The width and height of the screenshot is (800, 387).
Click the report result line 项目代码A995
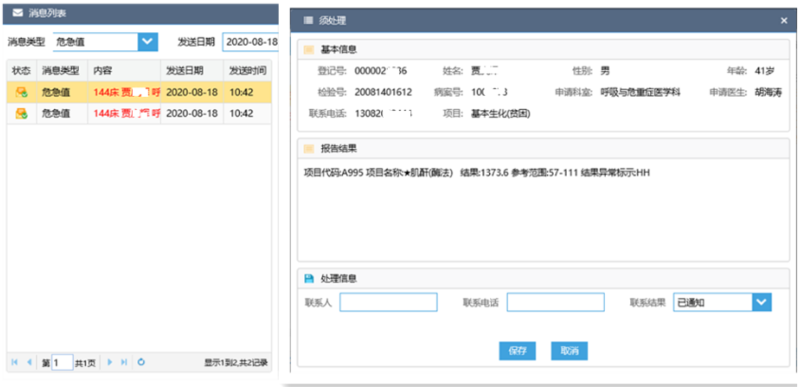click(476, 173)
